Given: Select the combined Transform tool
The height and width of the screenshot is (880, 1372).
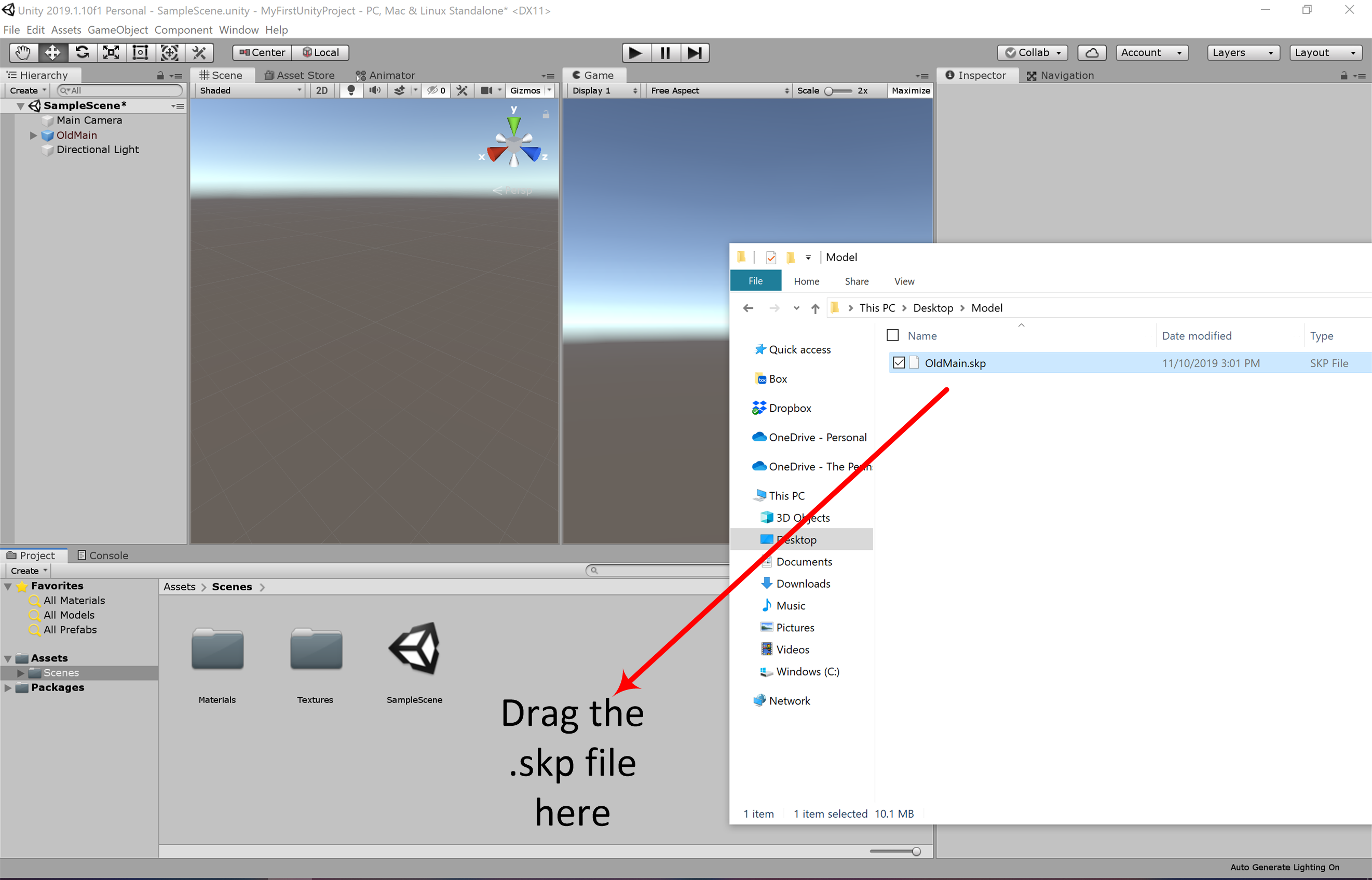Looking at the screenshot, I should pos(170,52).
